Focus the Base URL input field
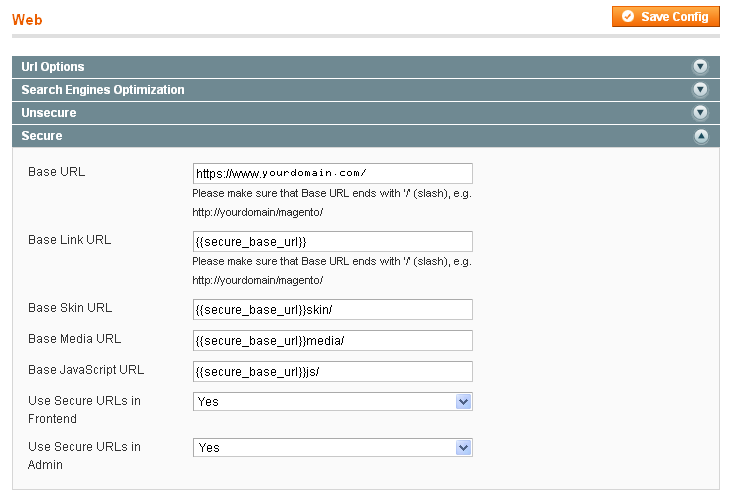This screenshot has width=731, height=504. point(332,173)
